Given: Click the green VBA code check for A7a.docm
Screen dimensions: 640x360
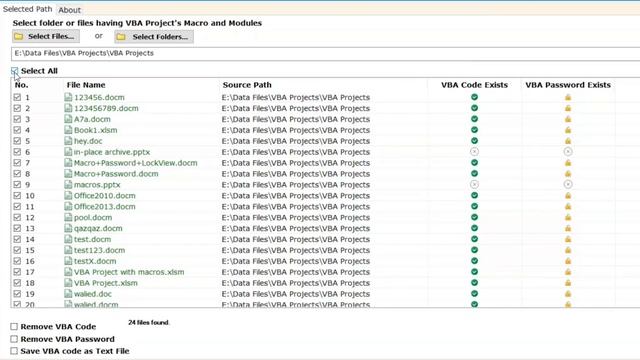Looking at the screenshot, I should [x=474, y=119].
